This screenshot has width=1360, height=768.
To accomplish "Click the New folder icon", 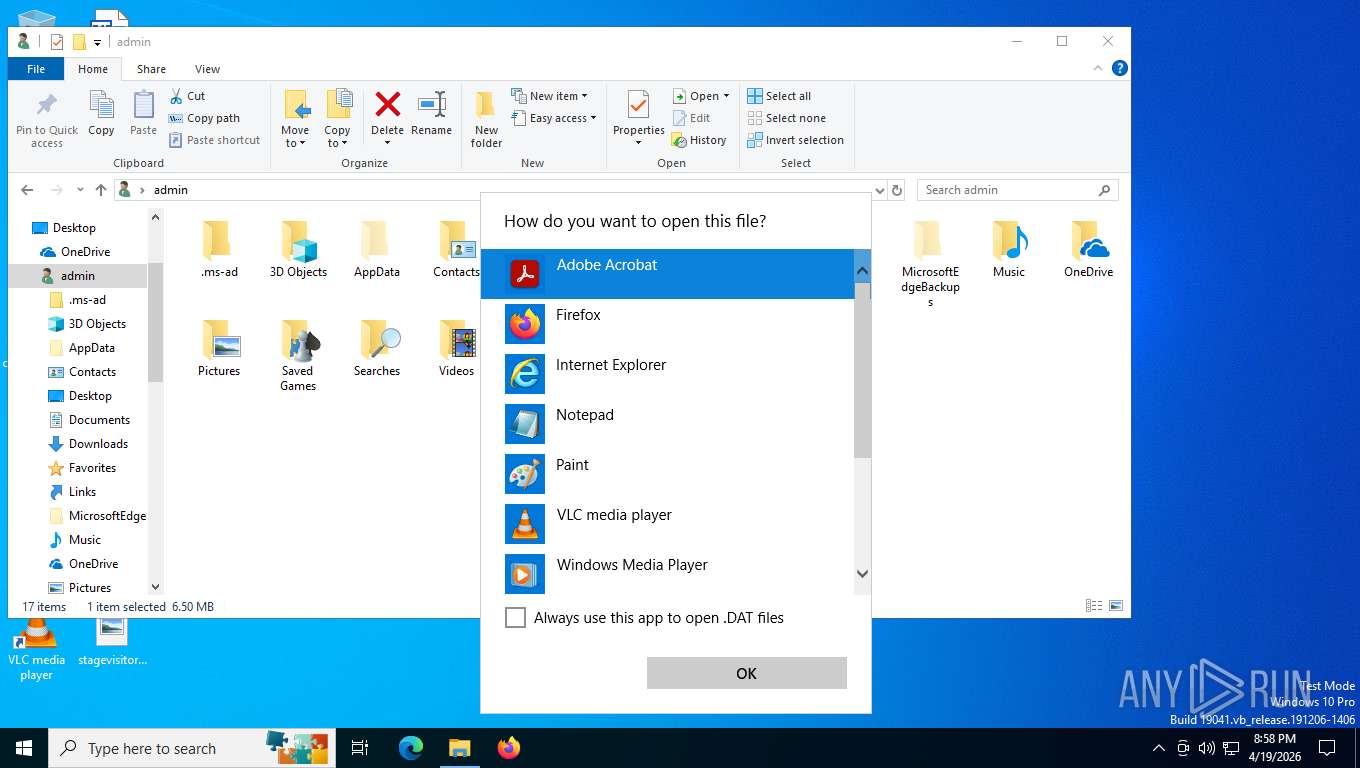I will 486,105.
